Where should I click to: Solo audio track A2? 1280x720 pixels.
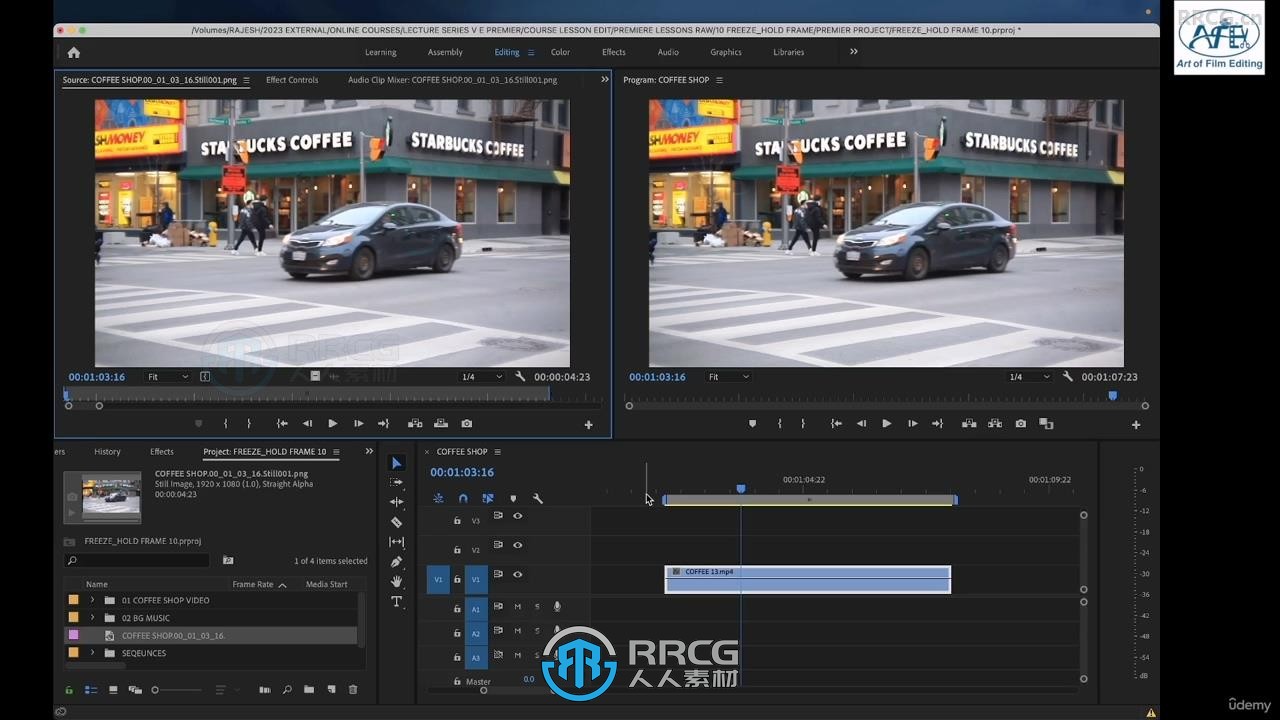[537, 631]
